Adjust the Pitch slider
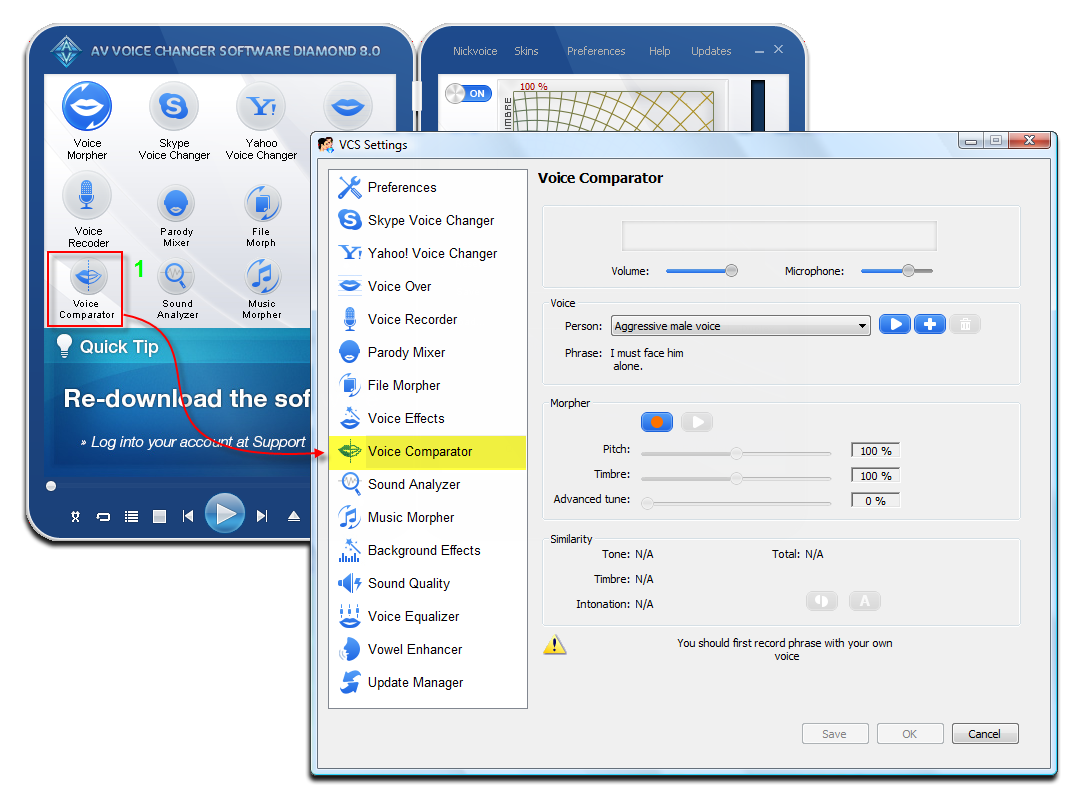The height and width of the screenshot is (800, 1085). pyautogui.click(x=736, y=453)
